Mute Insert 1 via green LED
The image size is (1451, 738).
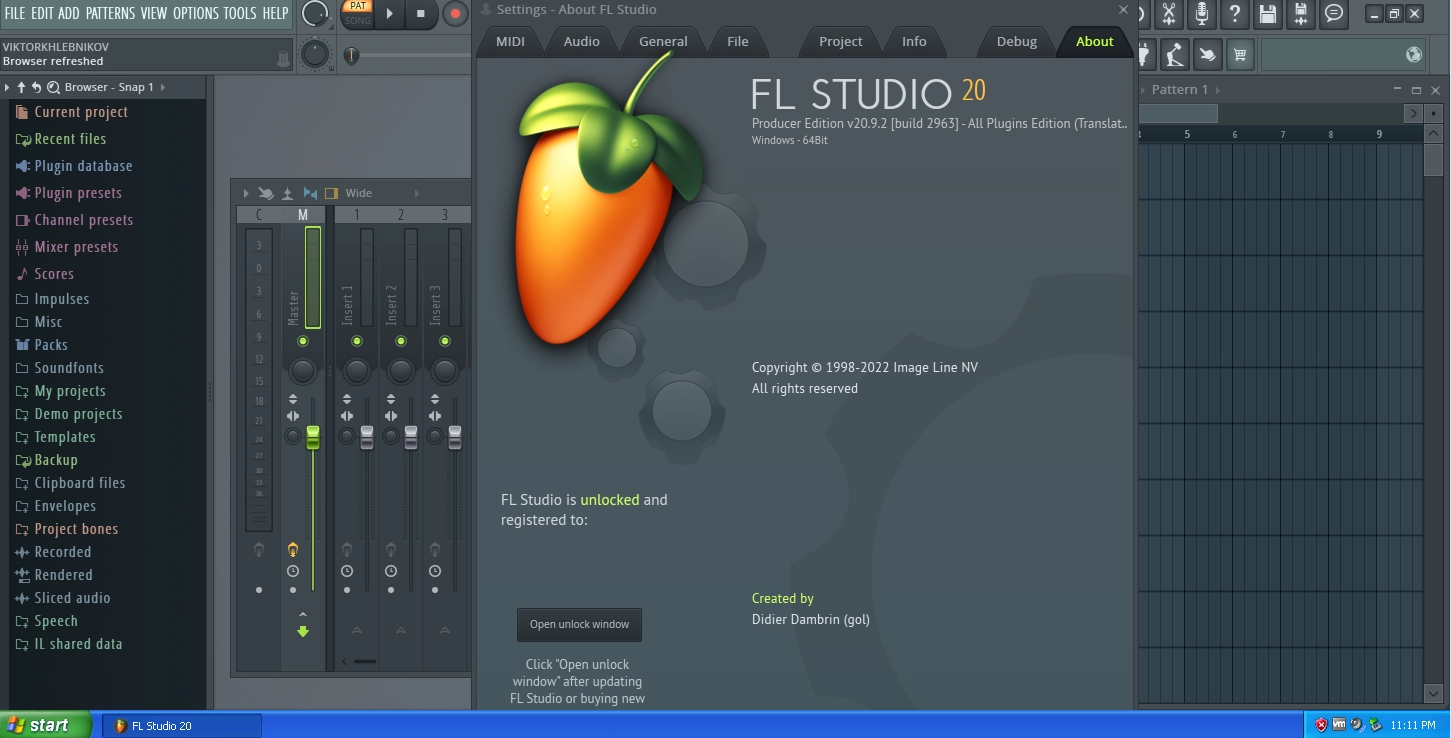[x=357, y=341]
